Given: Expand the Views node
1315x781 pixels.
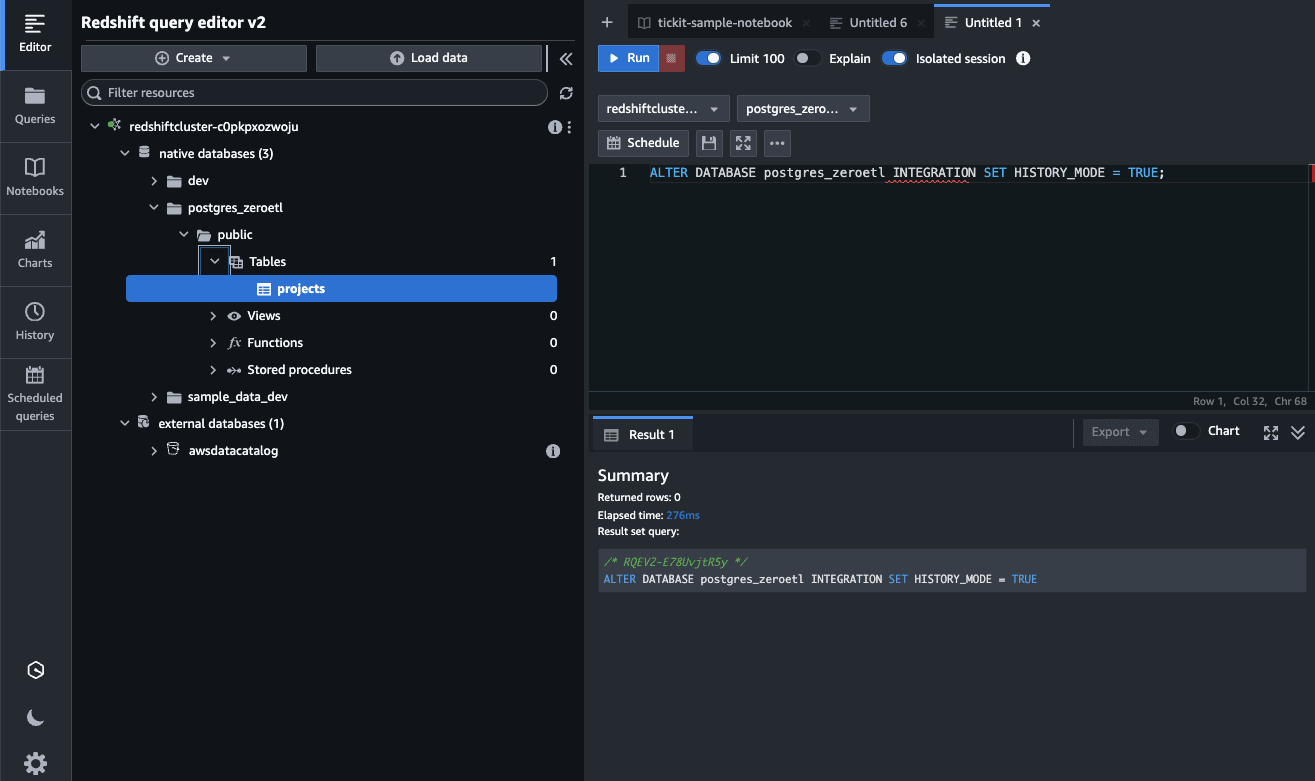Looking at the screenshot, I should [x=213, y=316].
